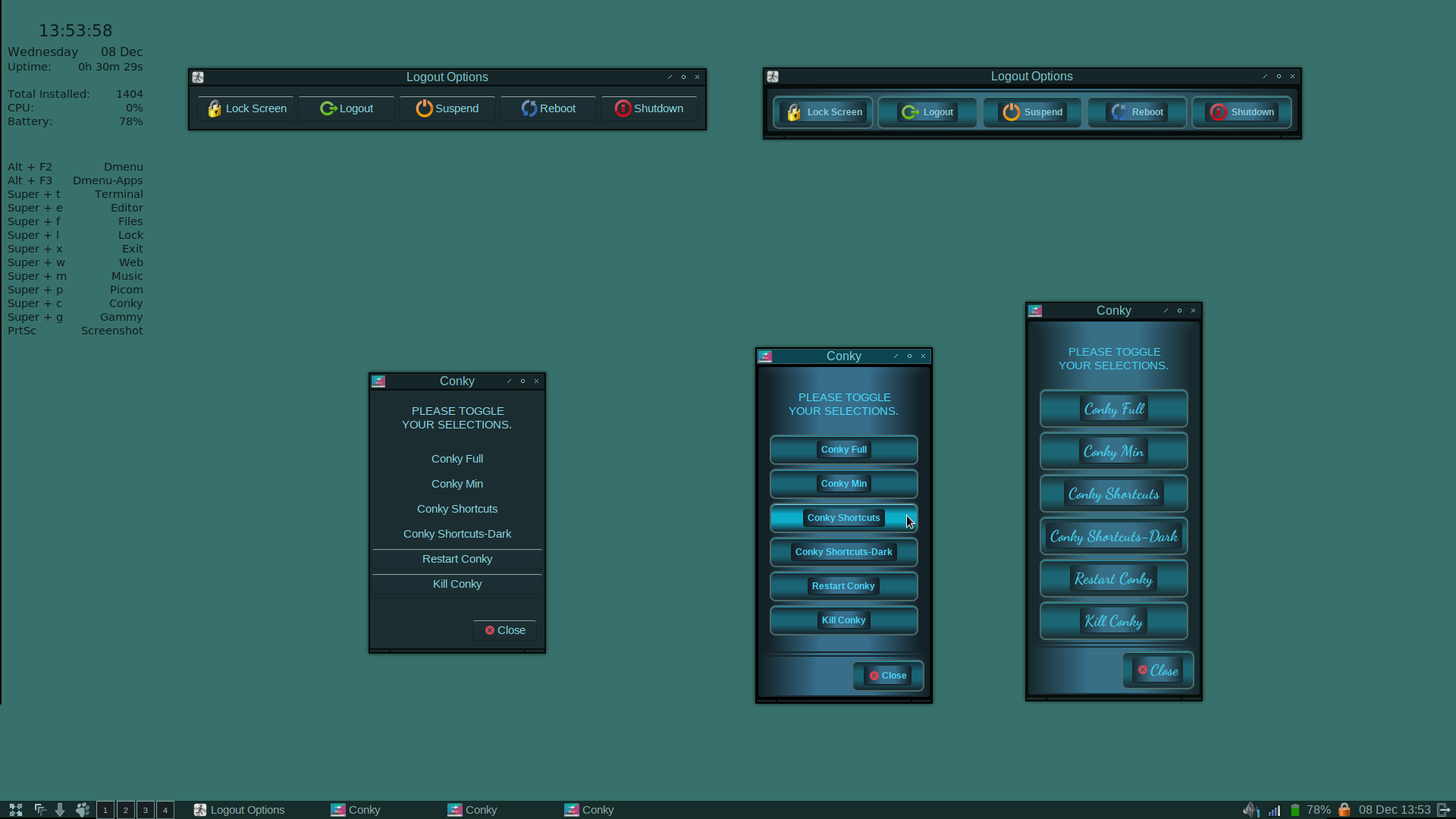Image resolution: width=1456 pixels, height=819 pixels.
Task: Click the cascading windows panel icon
Action: (40, 810)
